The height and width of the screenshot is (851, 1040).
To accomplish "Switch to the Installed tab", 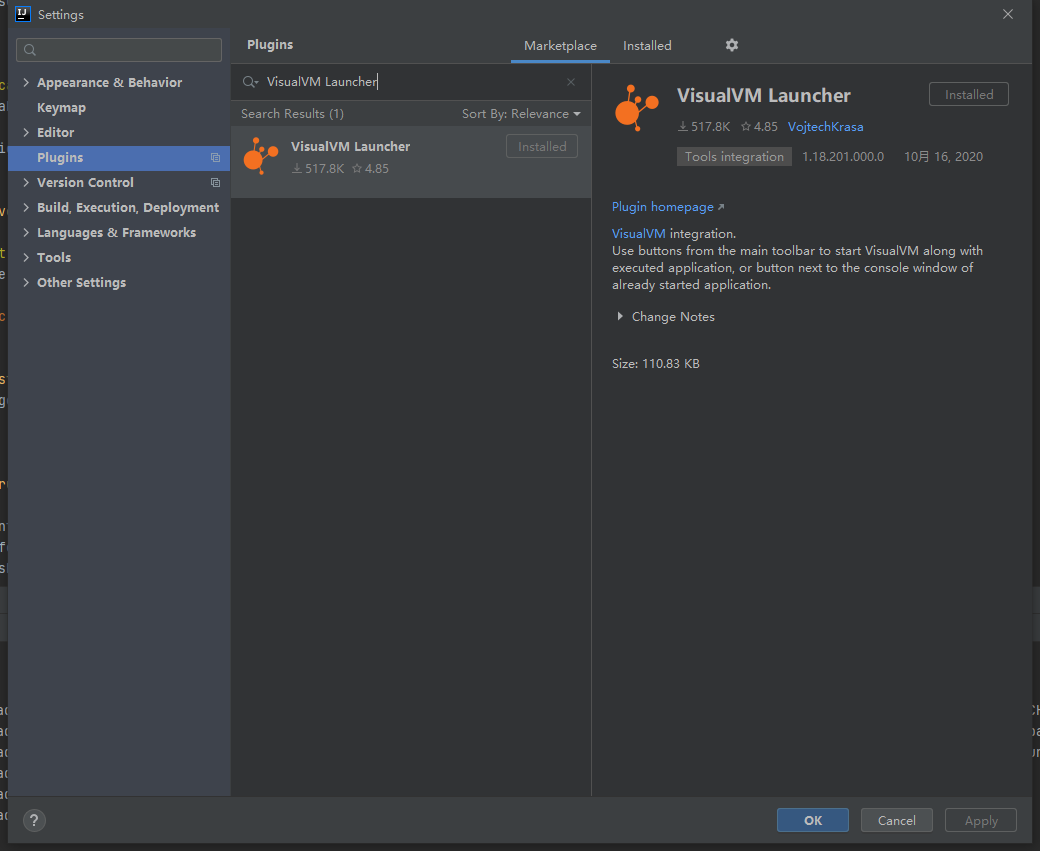I will coord(647,45).
